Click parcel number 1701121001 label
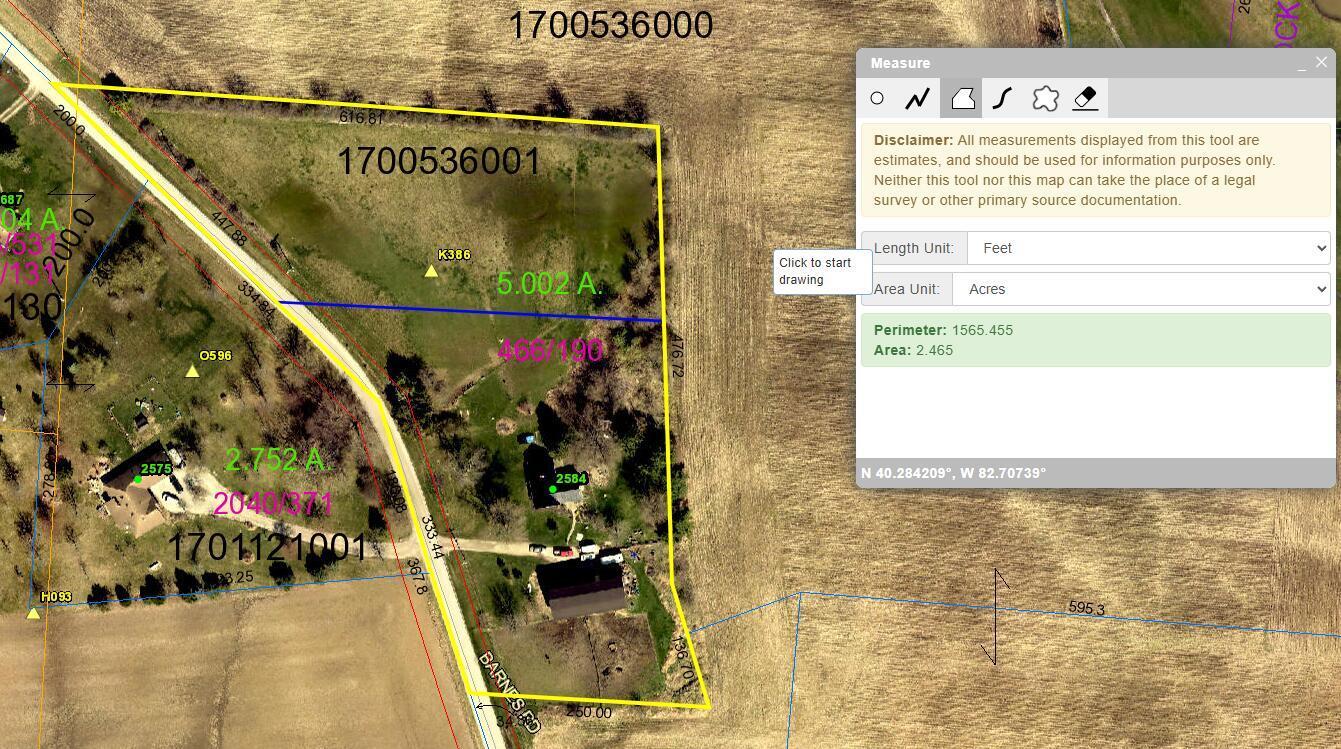 click(267, 547)
